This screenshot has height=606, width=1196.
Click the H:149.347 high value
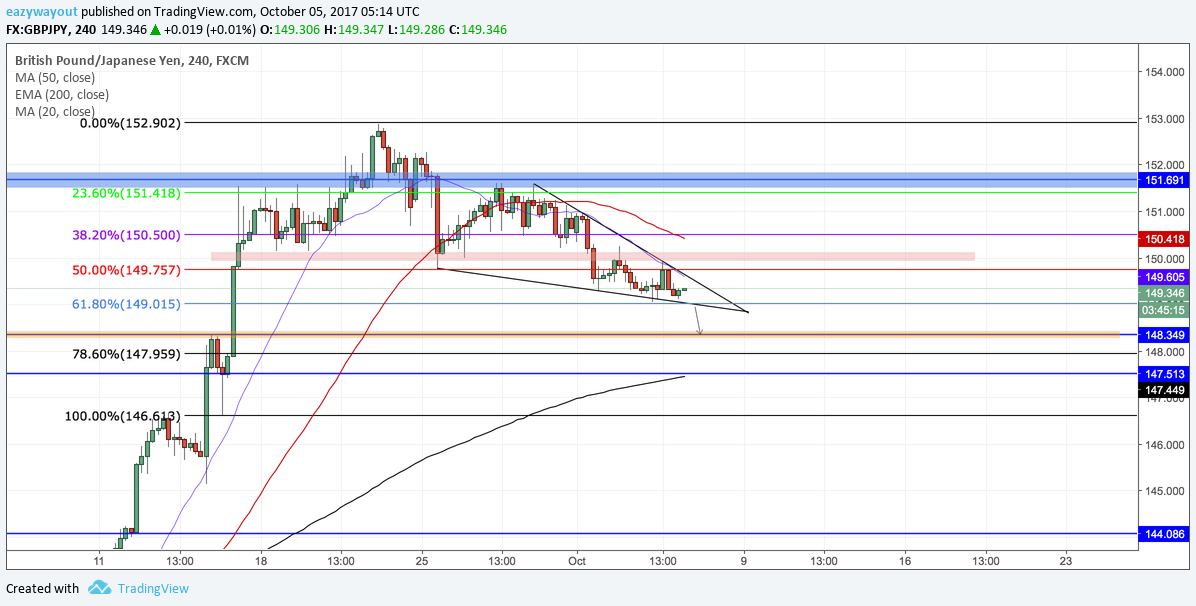click(352, 30)
